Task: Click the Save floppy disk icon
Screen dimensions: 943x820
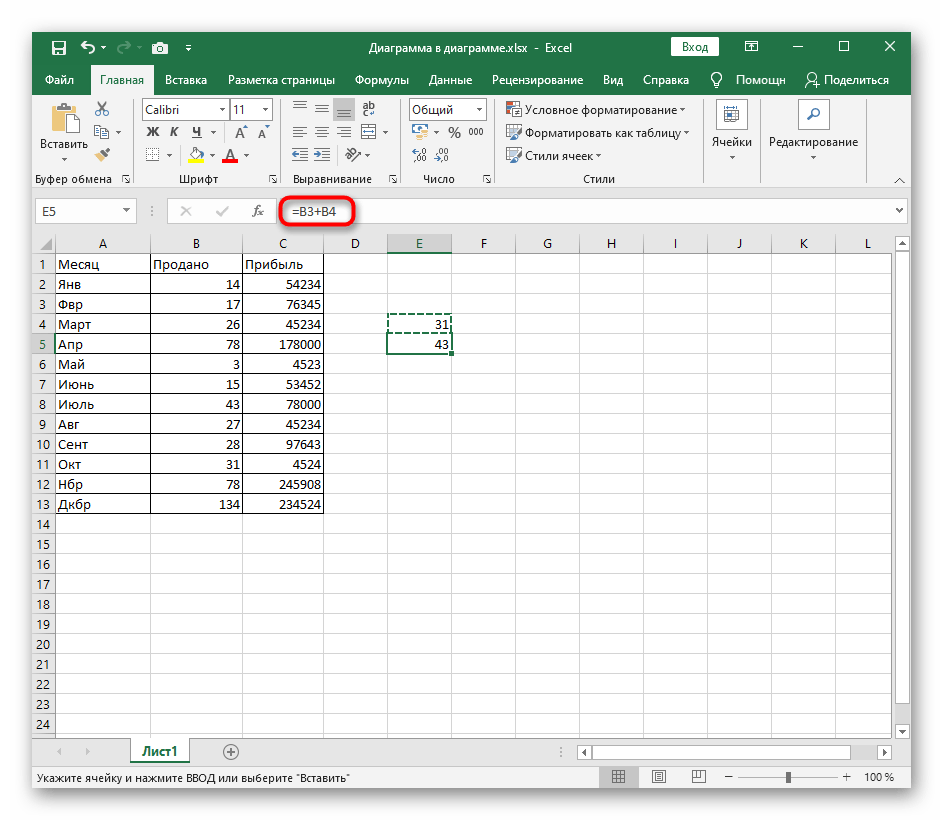Action: point(59,47)
